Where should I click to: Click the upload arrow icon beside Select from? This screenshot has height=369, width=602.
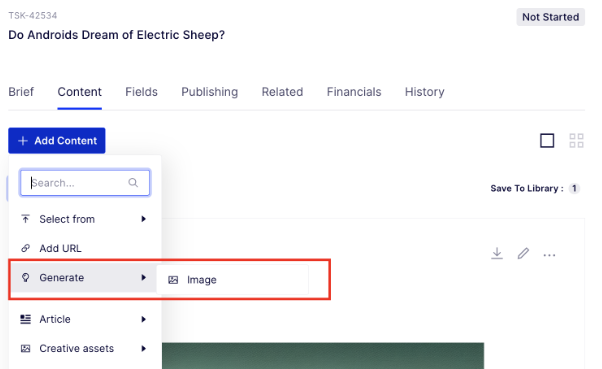[25, 219]
